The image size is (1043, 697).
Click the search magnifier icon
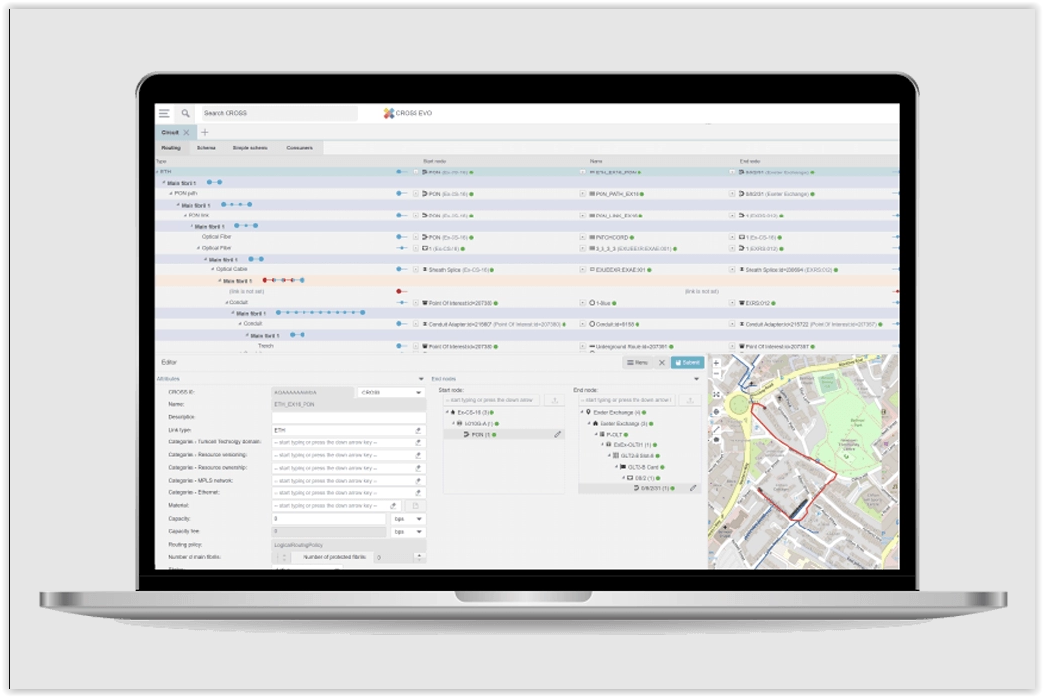(x=186, y=113)
